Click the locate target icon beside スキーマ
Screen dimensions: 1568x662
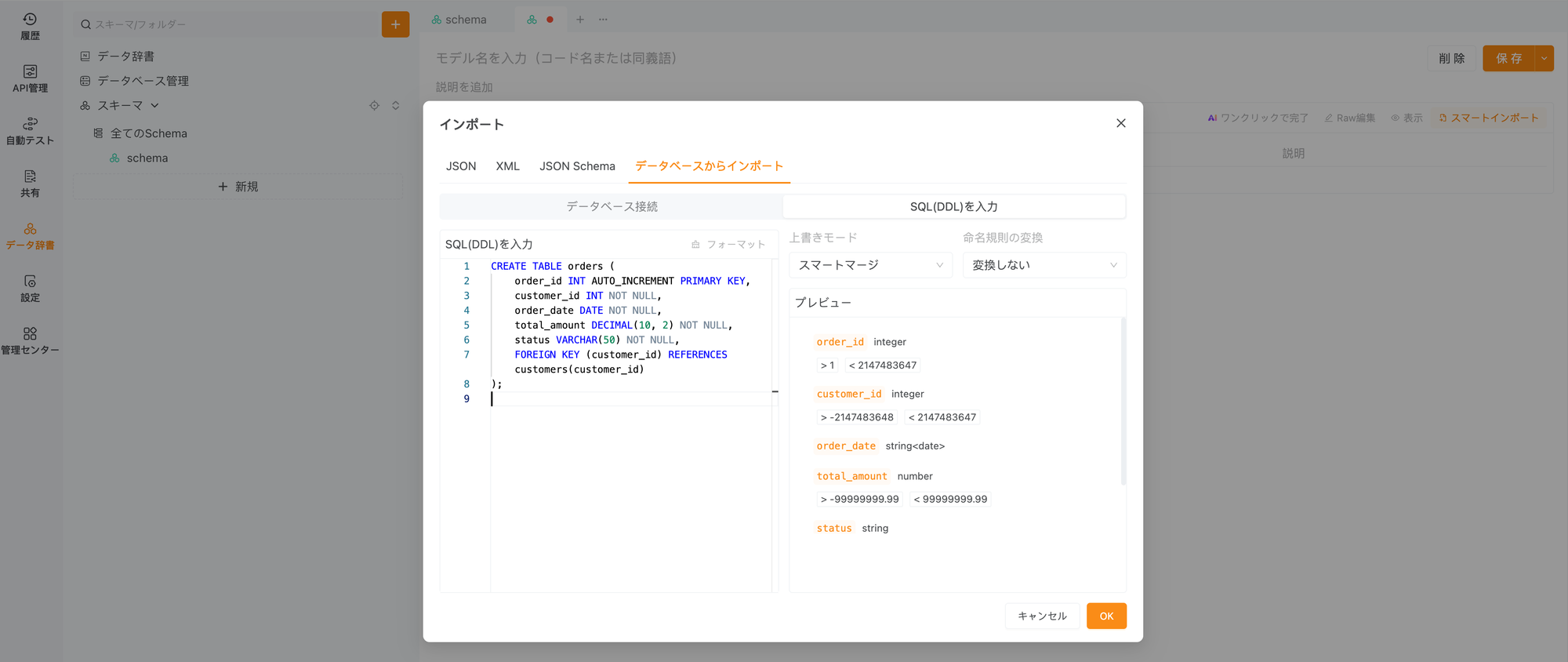374,105
